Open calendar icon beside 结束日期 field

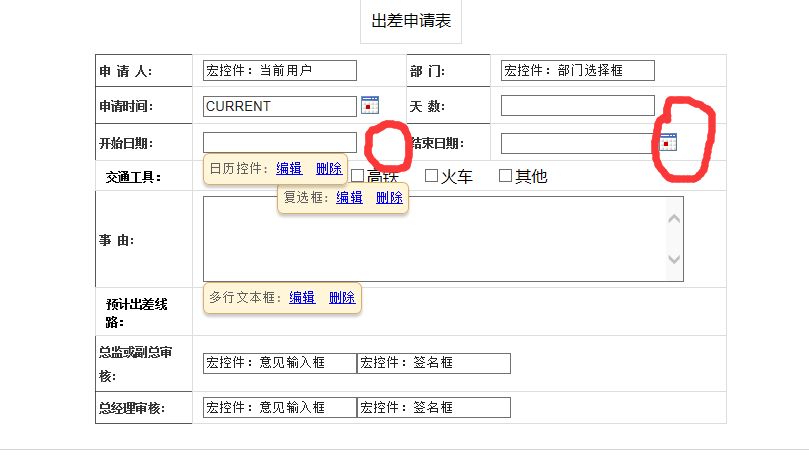668,142
